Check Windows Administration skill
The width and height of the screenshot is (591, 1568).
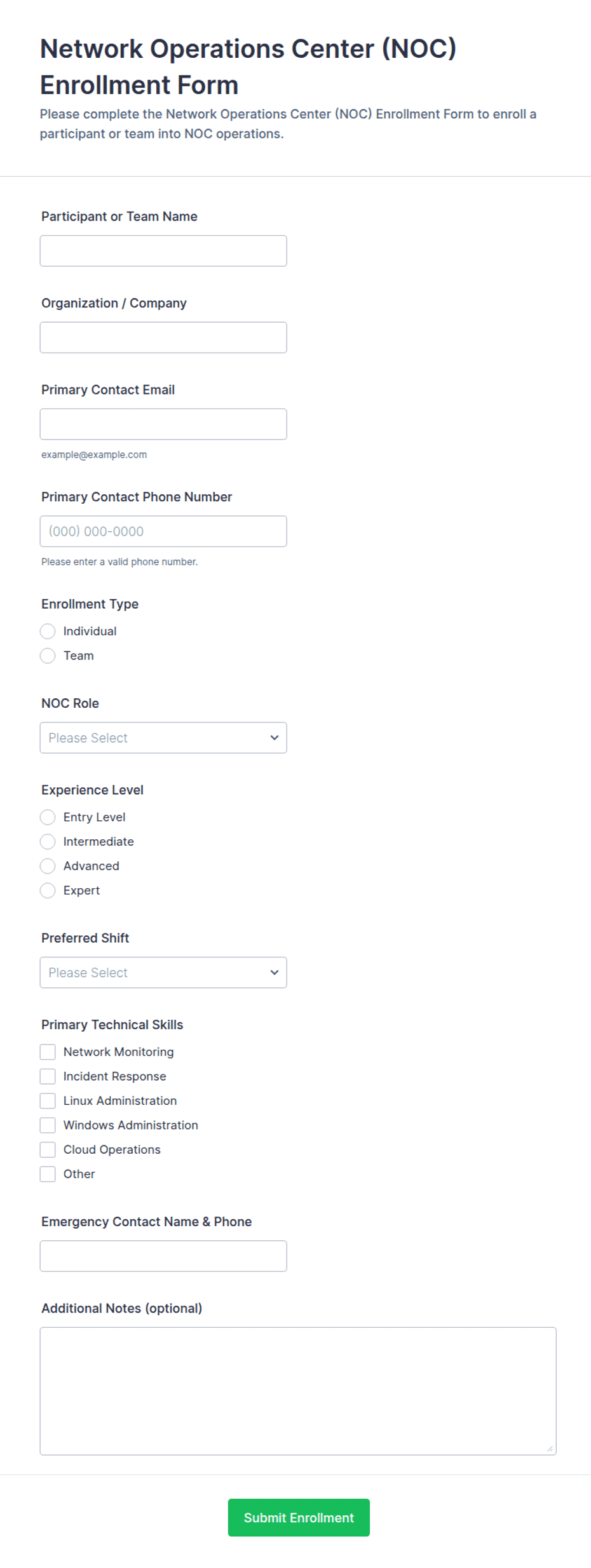48,1125
